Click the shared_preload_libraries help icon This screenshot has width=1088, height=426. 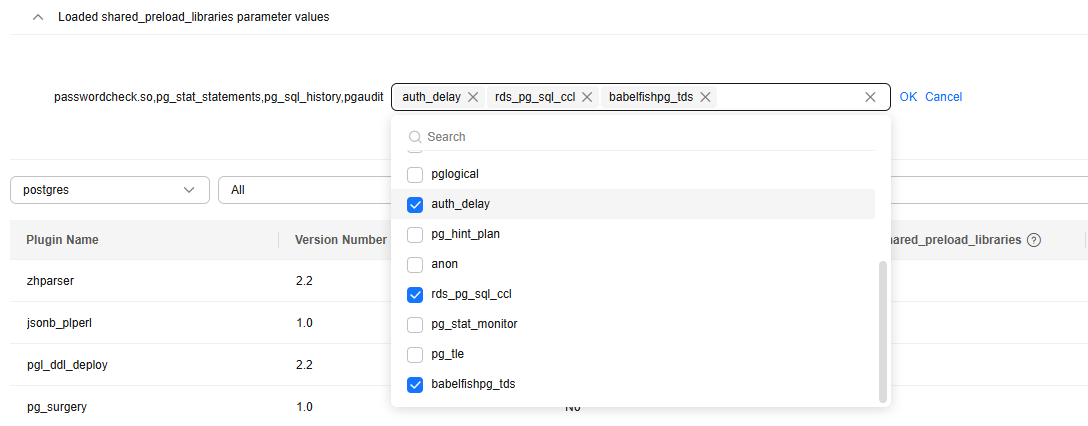tap(1034, 240)
